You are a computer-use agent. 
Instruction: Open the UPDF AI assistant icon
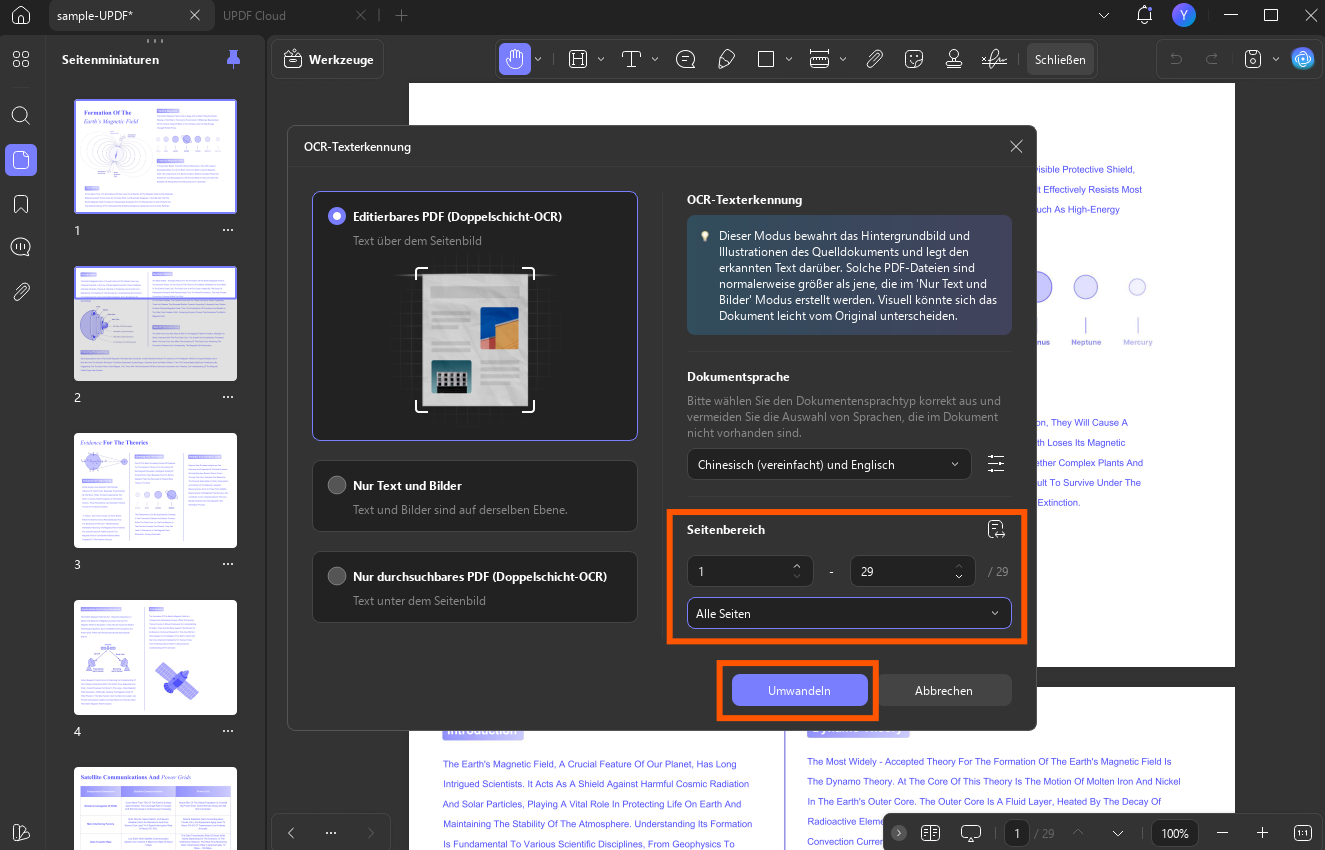1302,59
